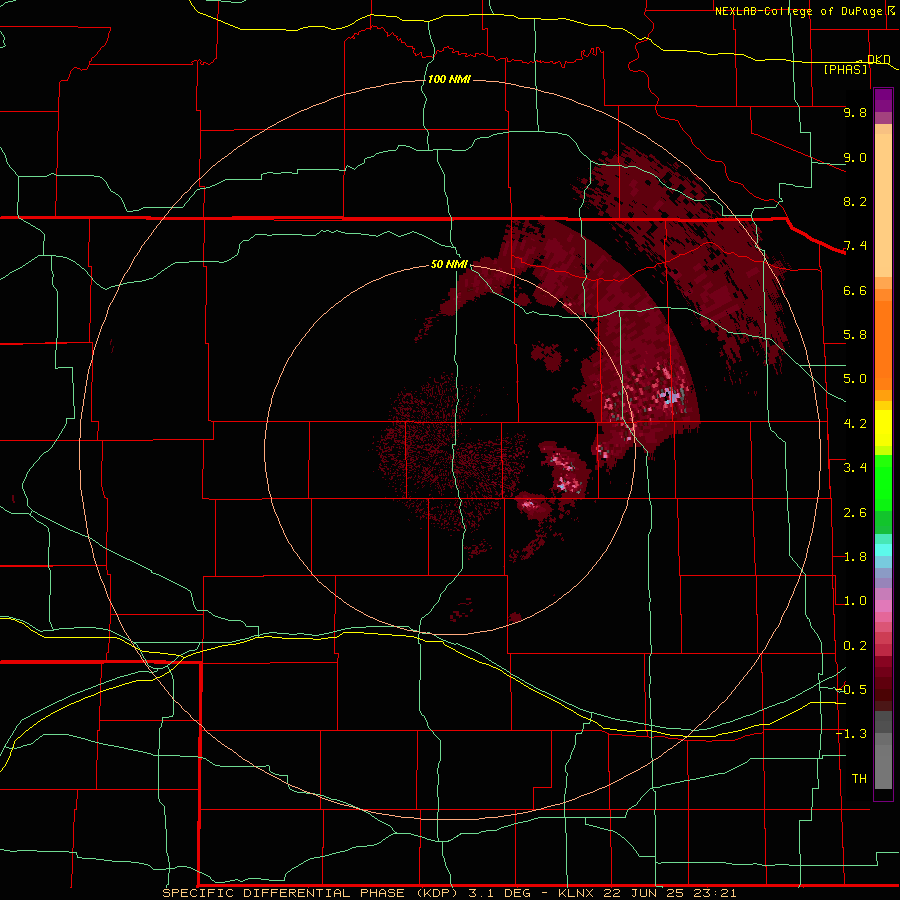Click the 5.8 scale value
The height and width of the screenshot is (900, 900).
(x=855, y=335)
